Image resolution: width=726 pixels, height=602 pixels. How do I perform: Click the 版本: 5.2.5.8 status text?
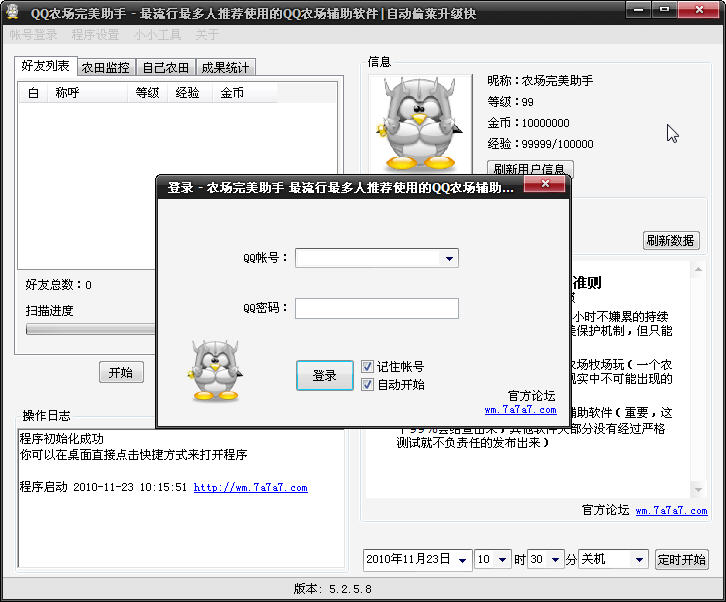click(332, 589)
